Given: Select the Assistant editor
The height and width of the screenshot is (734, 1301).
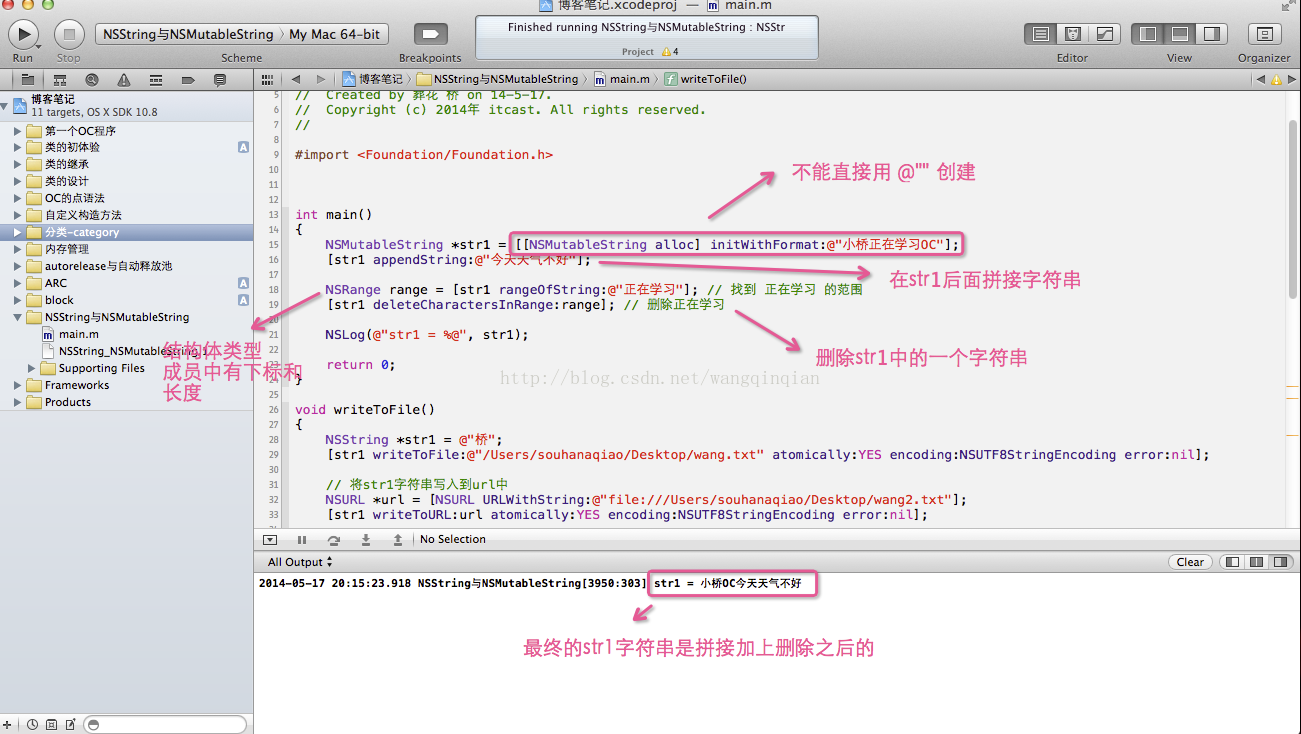Looking at the screenshot, I should (x=1073, y=34).
